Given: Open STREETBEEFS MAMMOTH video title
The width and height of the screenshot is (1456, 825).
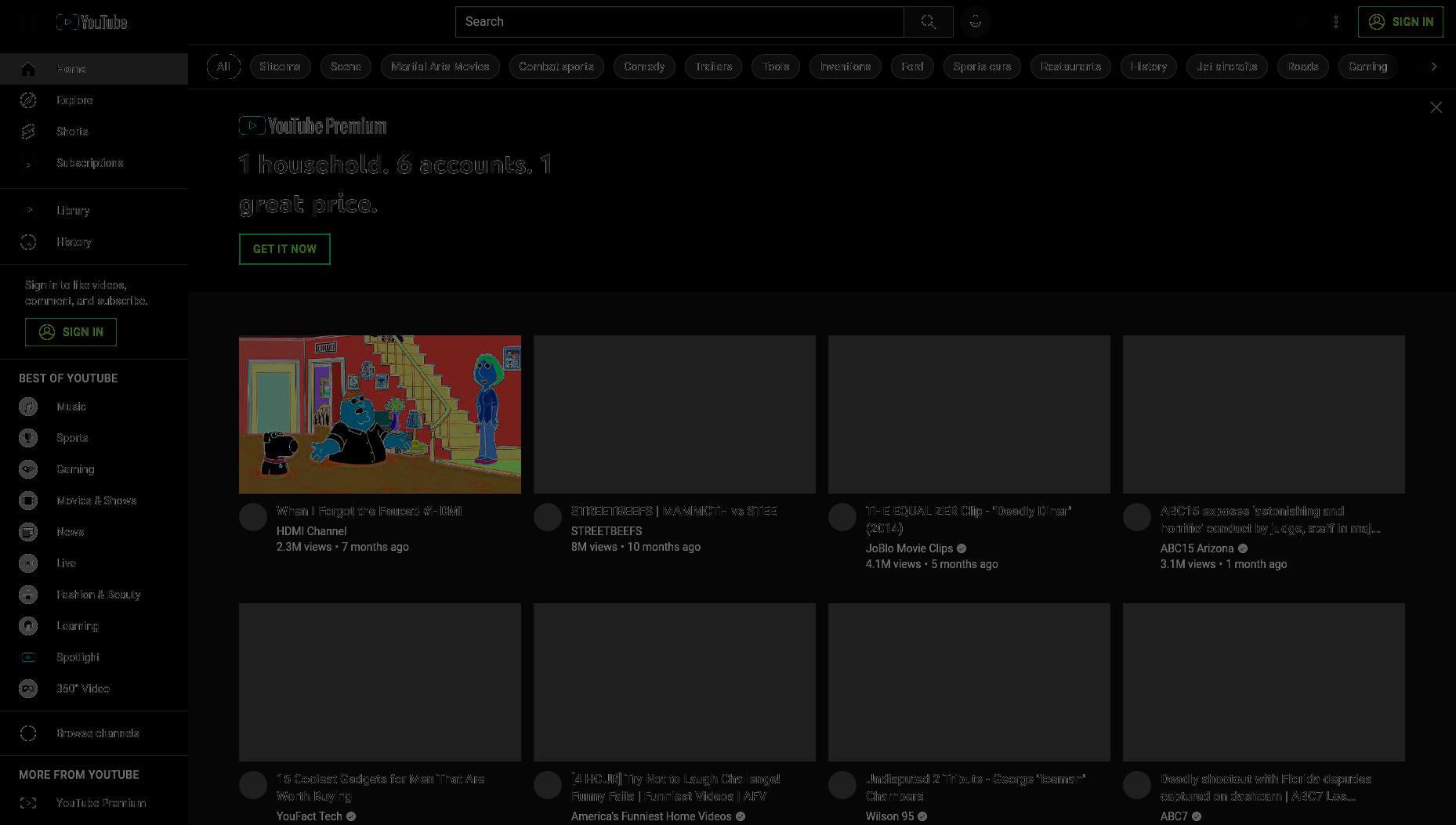Looking at the screenshot, I should coord(674,511).
